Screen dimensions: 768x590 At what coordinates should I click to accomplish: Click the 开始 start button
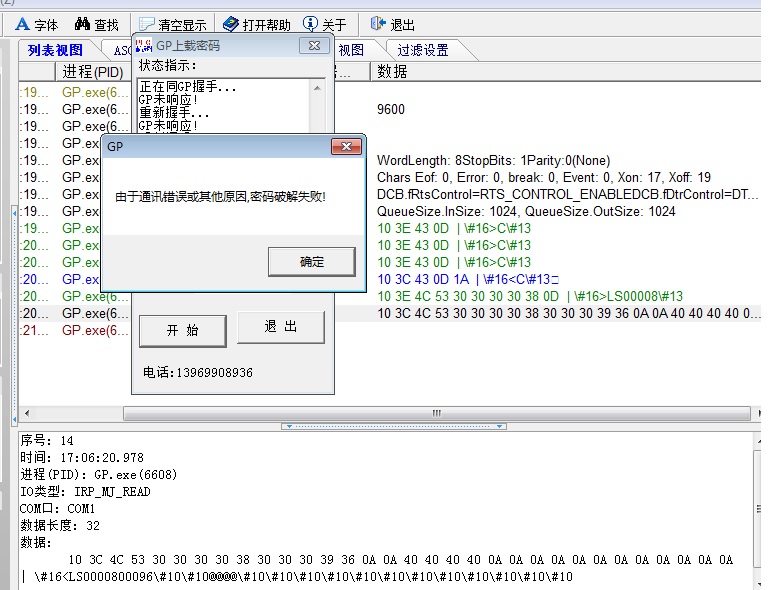point(182,330)
